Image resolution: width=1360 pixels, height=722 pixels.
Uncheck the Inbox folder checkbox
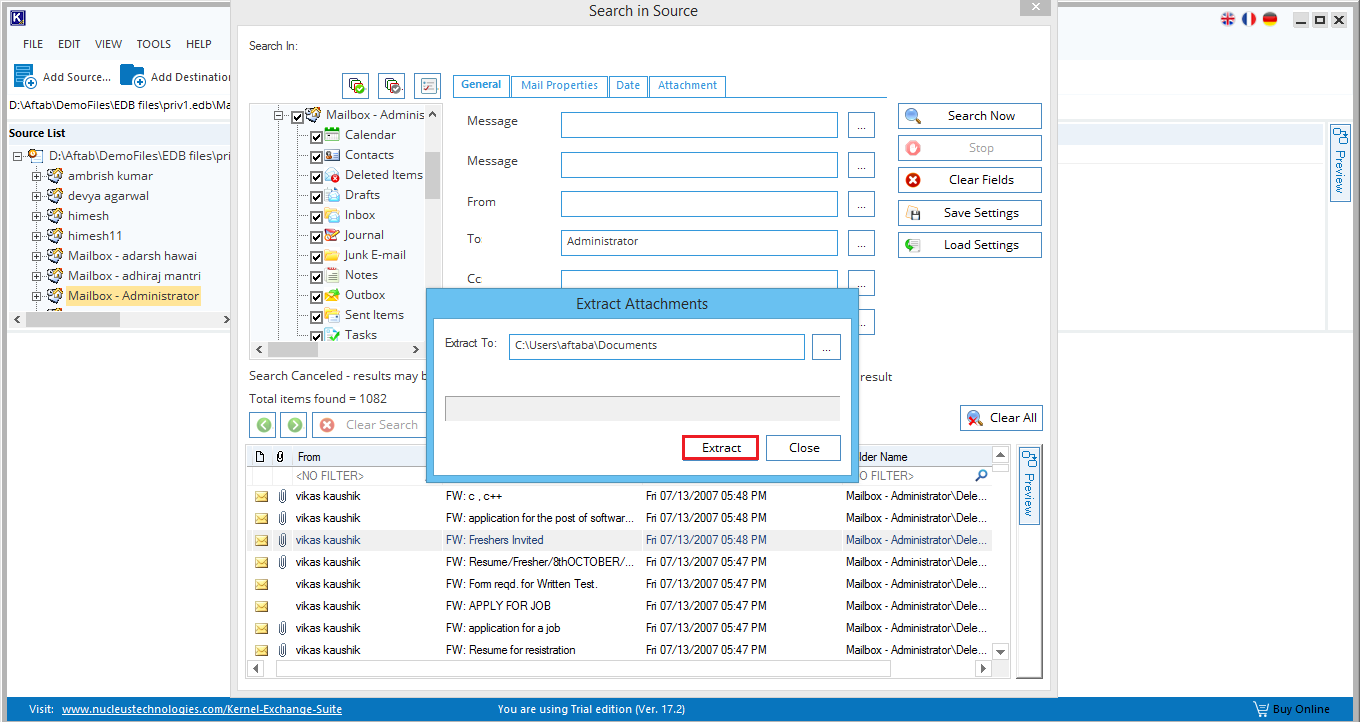coord(316,216)
